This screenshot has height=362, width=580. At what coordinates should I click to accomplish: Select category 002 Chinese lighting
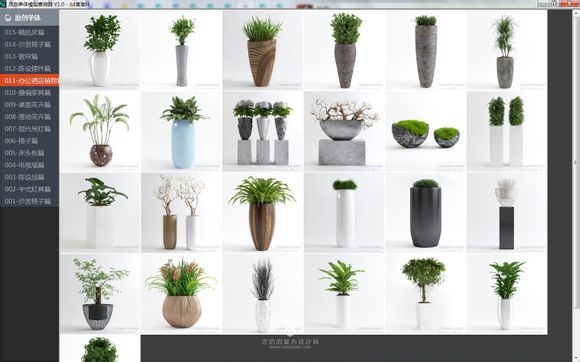click(29, 189)
